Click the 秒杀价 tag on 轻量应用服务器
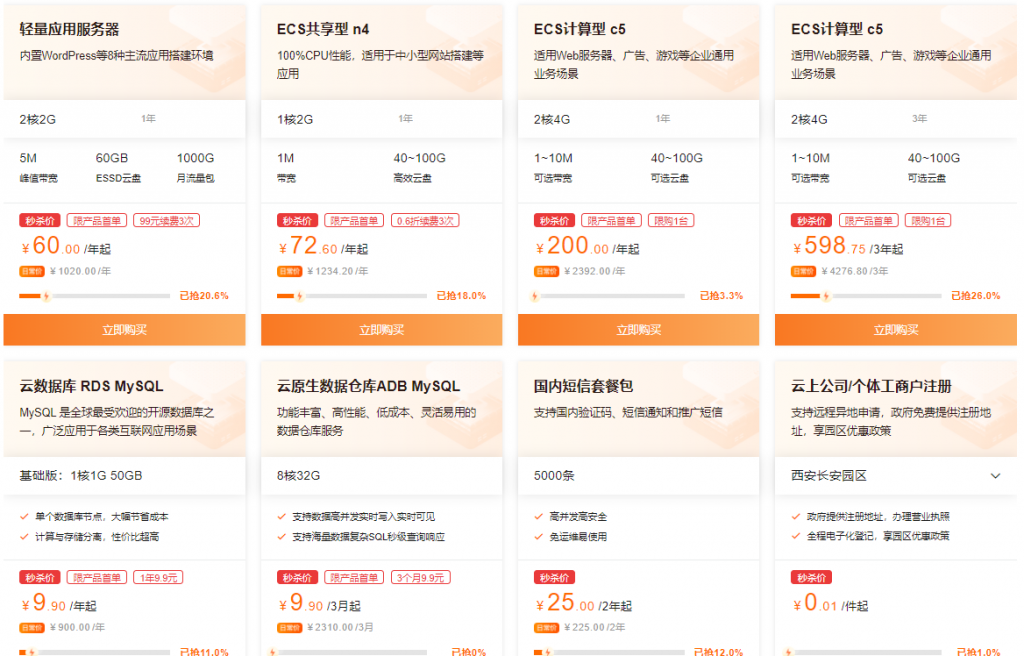Screen dimensions: 1024x656 (40, 221)
